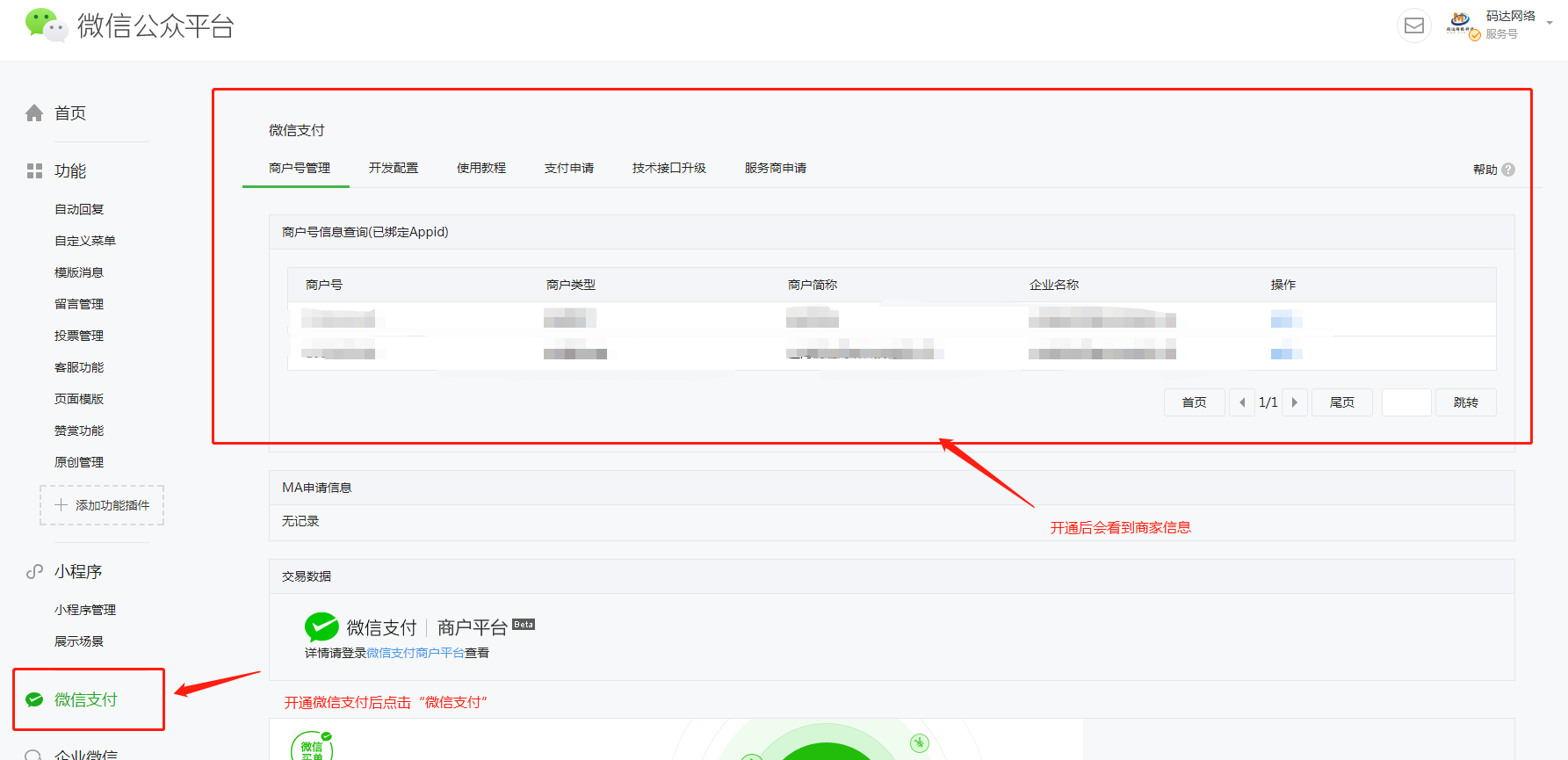Screen dimensions: 1568x760
Task: Select 微信支付 in the sidebar
Action: [x=86, y=699]
